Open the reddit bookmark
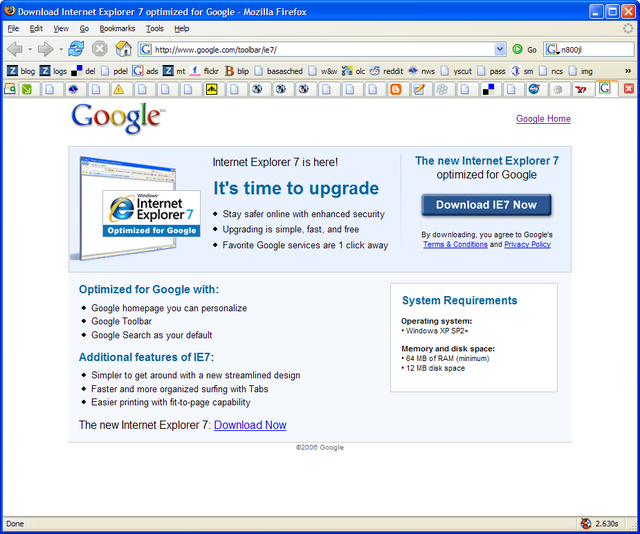 coord(386,71)
